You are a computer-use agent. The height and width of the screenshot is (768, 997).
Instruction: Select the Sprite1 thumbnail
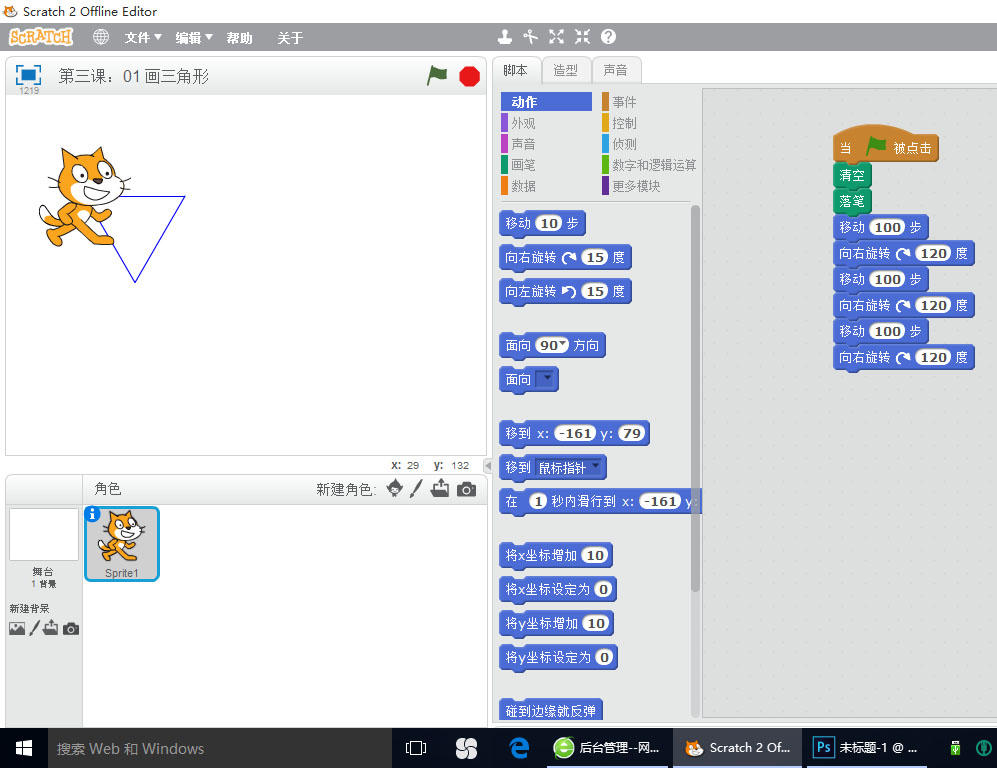pos(121,544)
